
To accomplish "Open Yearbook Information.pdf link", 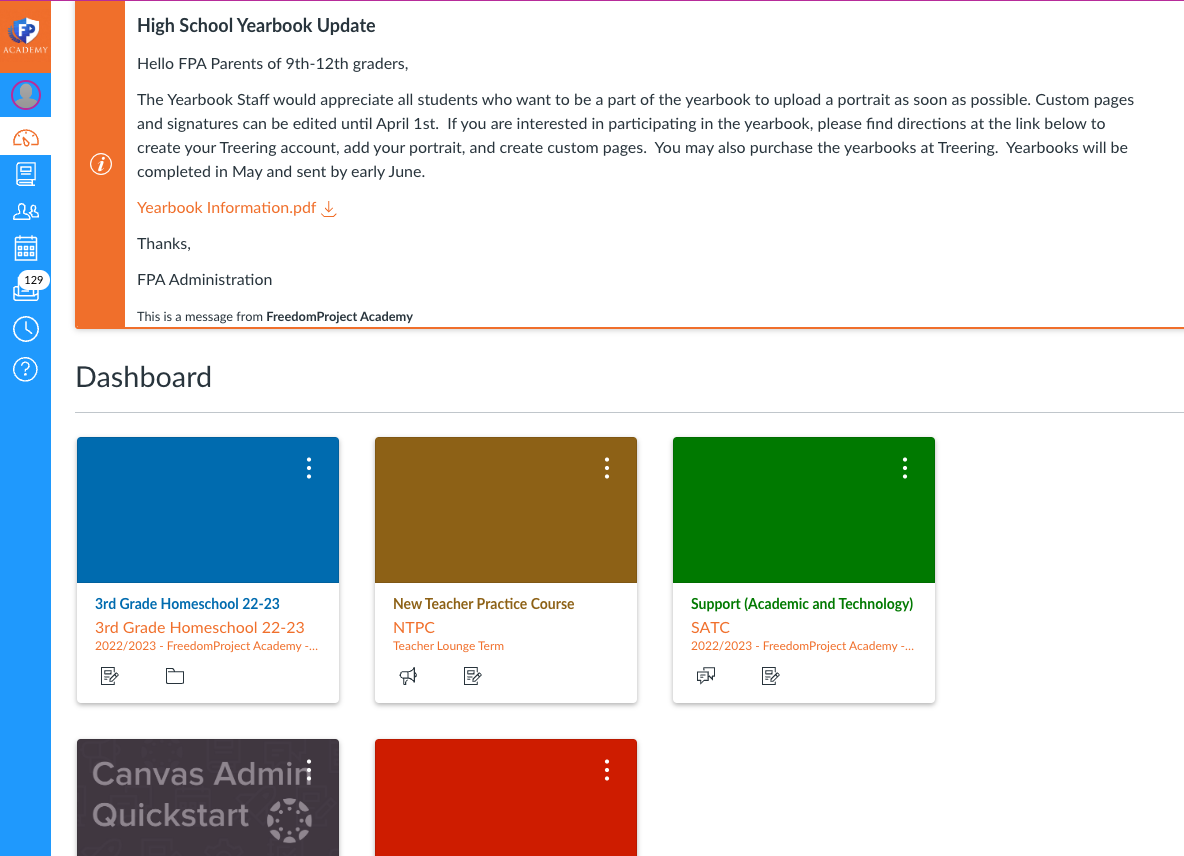I will click(227, 208).
